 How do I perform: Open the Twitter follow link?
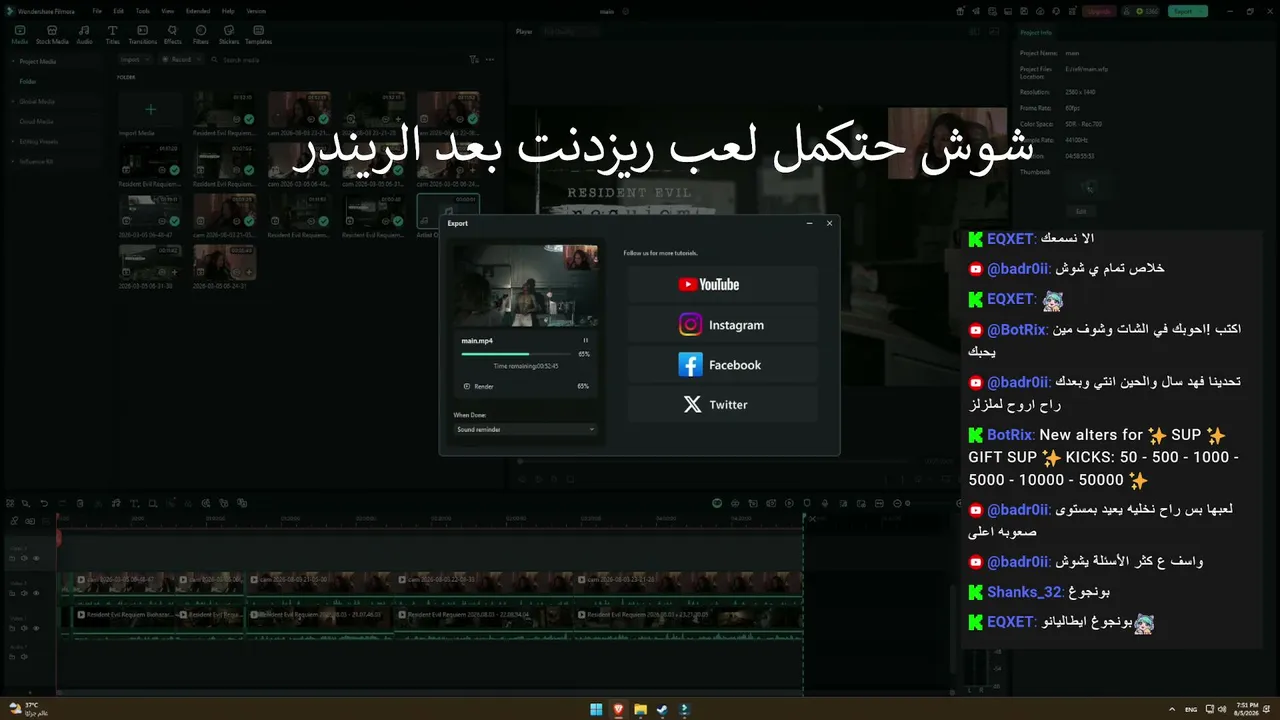coord(722,405)
